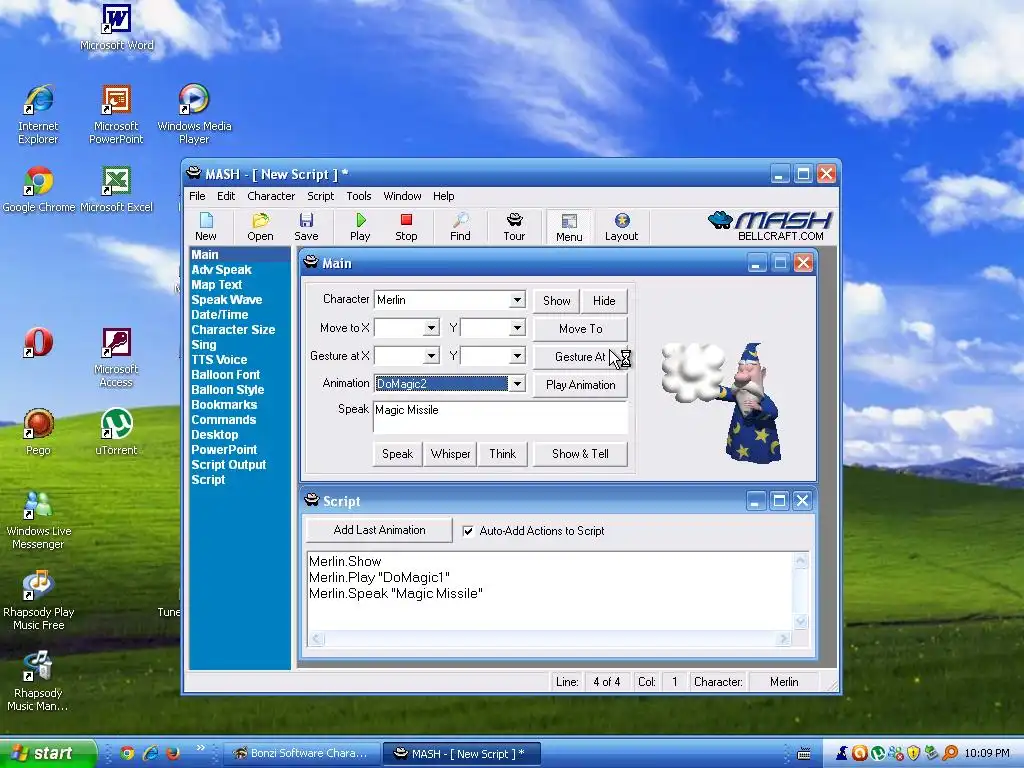
Task: Select the Pego desktop icon
Action: (38, 432)
